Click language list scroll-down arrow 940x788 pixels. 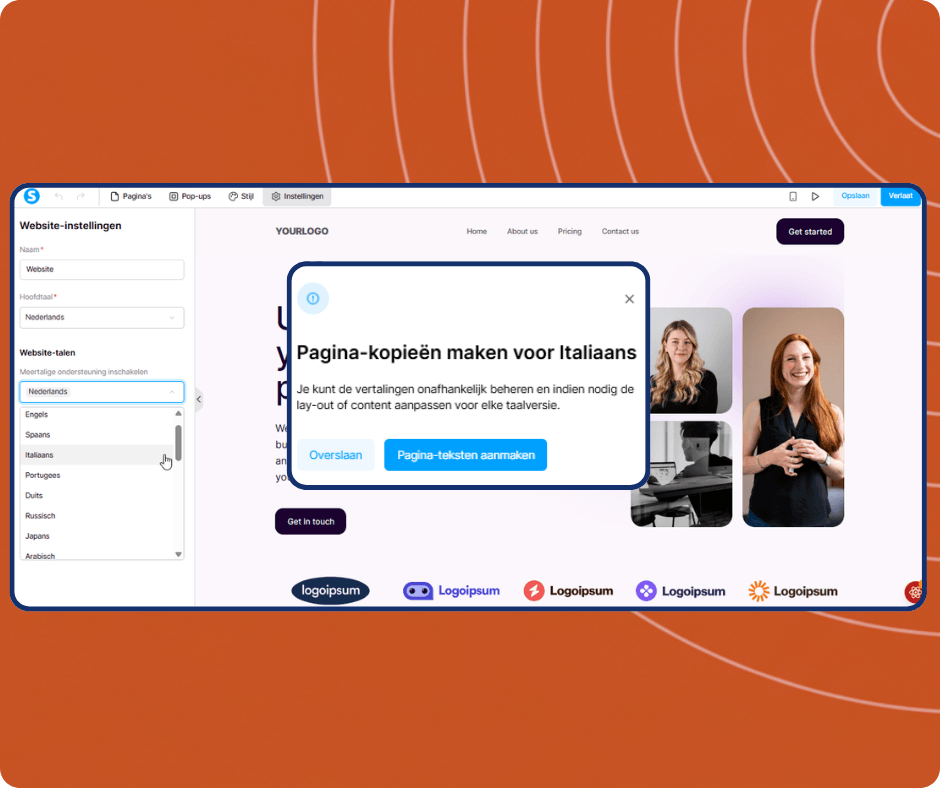pos(178,554)
